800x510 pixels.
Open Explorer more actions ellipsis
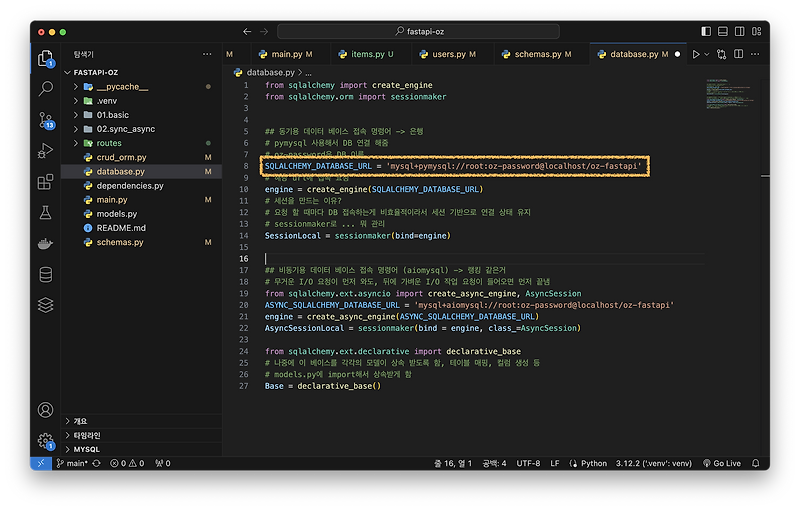click(x=207, y=54)
